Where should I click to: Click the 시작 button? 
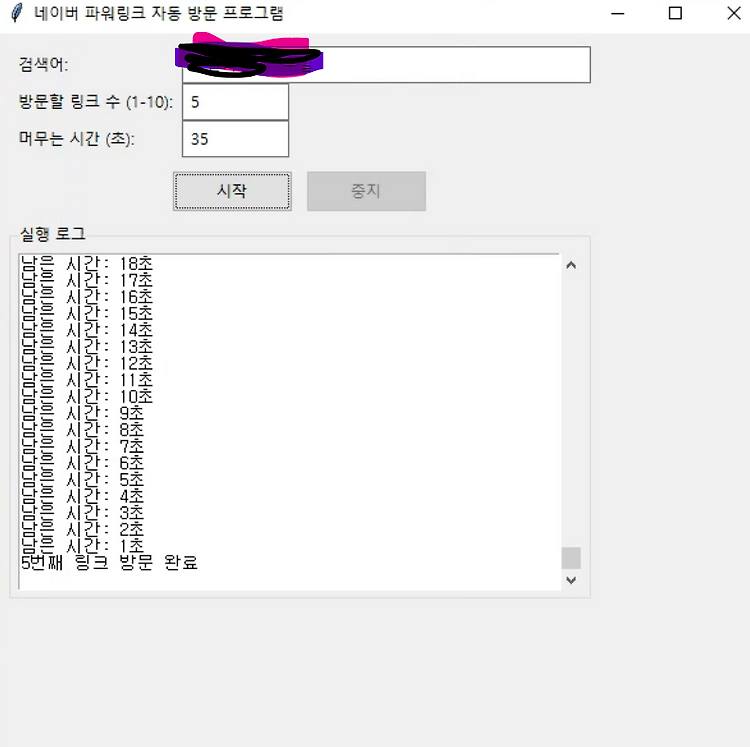click(232, 191)
